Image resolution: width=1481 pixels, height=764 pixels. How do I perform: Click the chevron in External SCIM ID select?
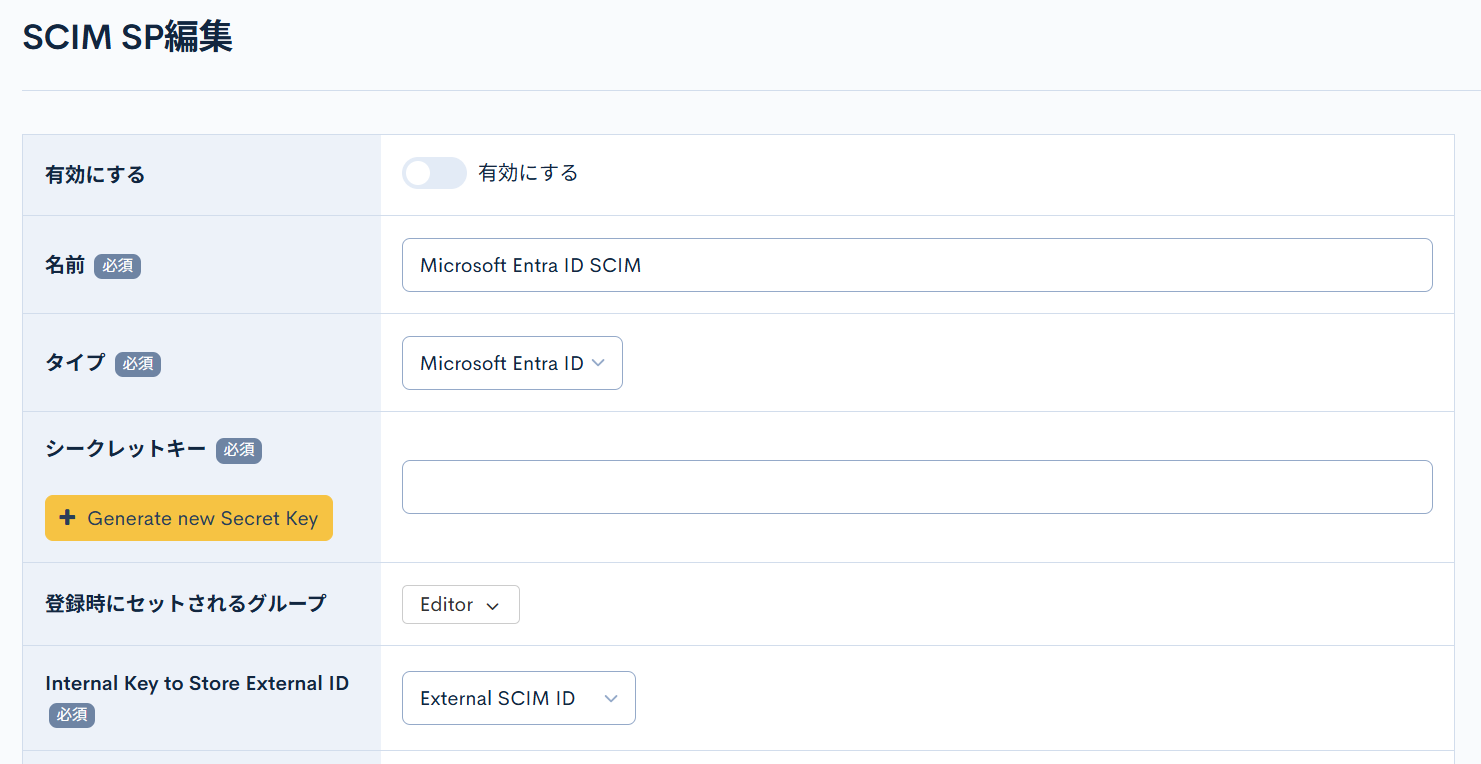(611, 699)
